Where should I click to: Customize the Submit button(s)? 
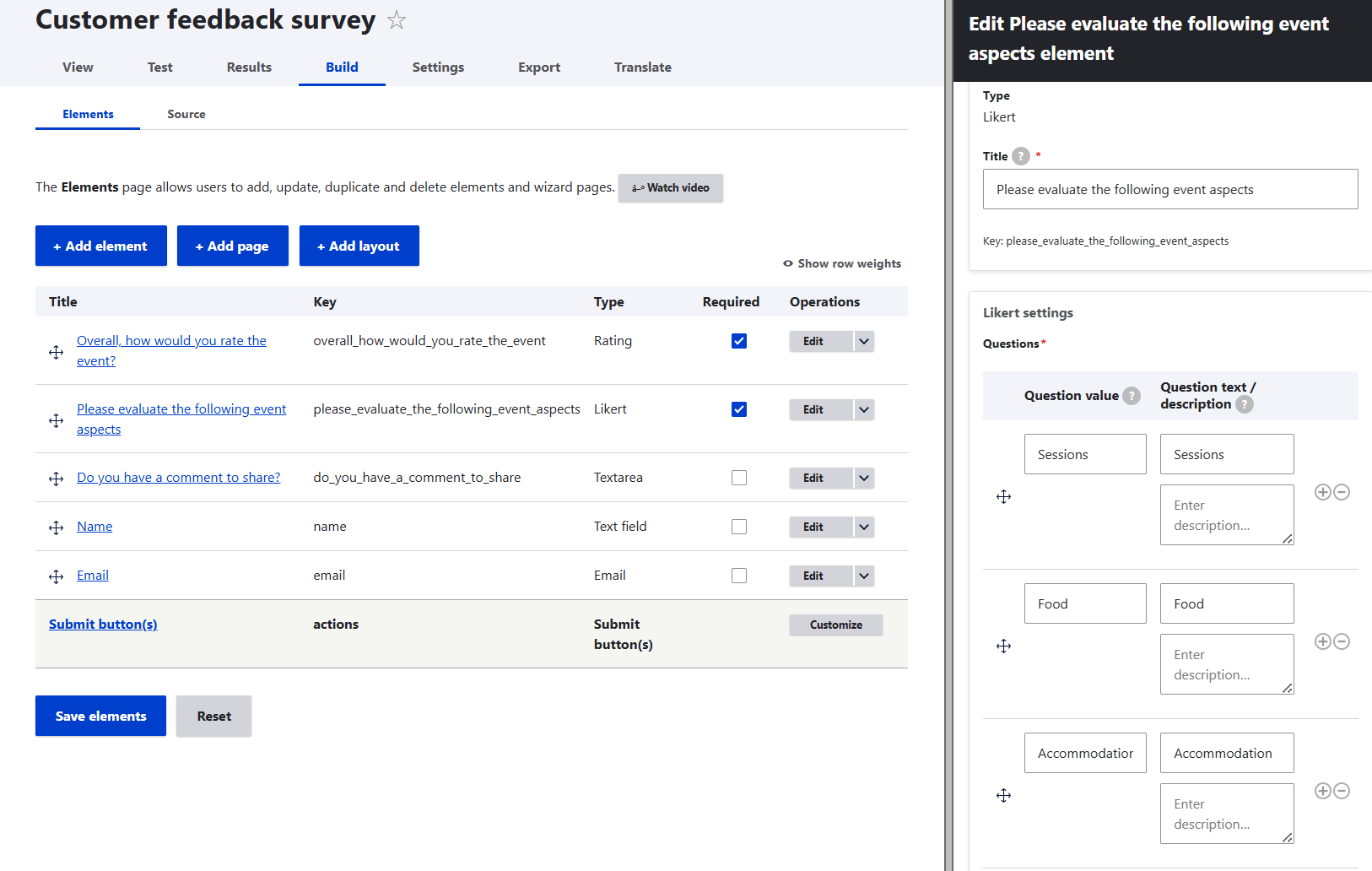836,625
